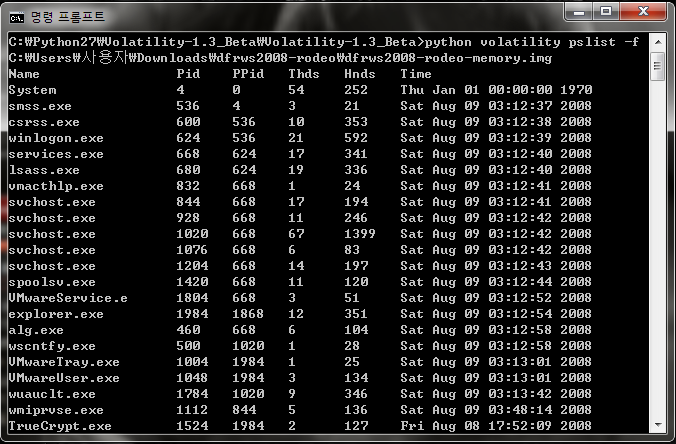
Task: Select the 'winlogon.exe' process name
Action: point(56,138)
